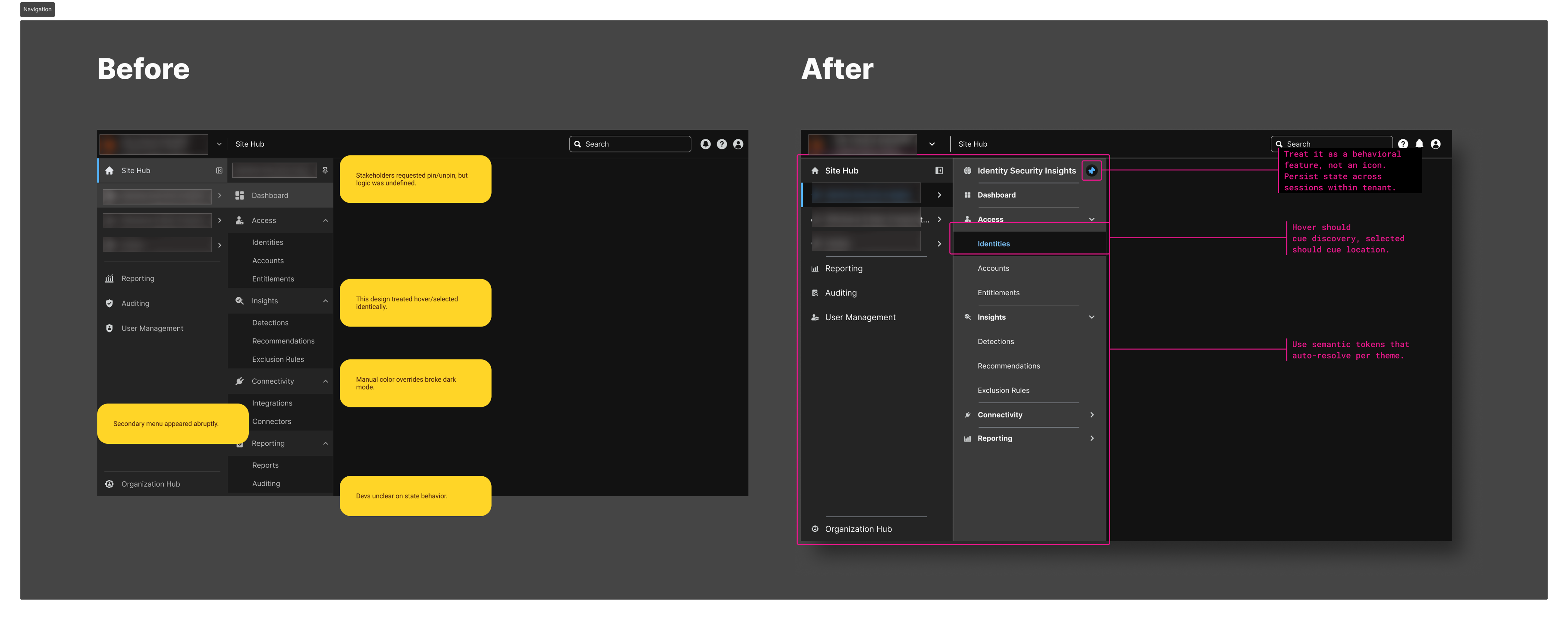Click the User Management icon in the Before sidebar

pyautogui.click(x=109, y=328)
